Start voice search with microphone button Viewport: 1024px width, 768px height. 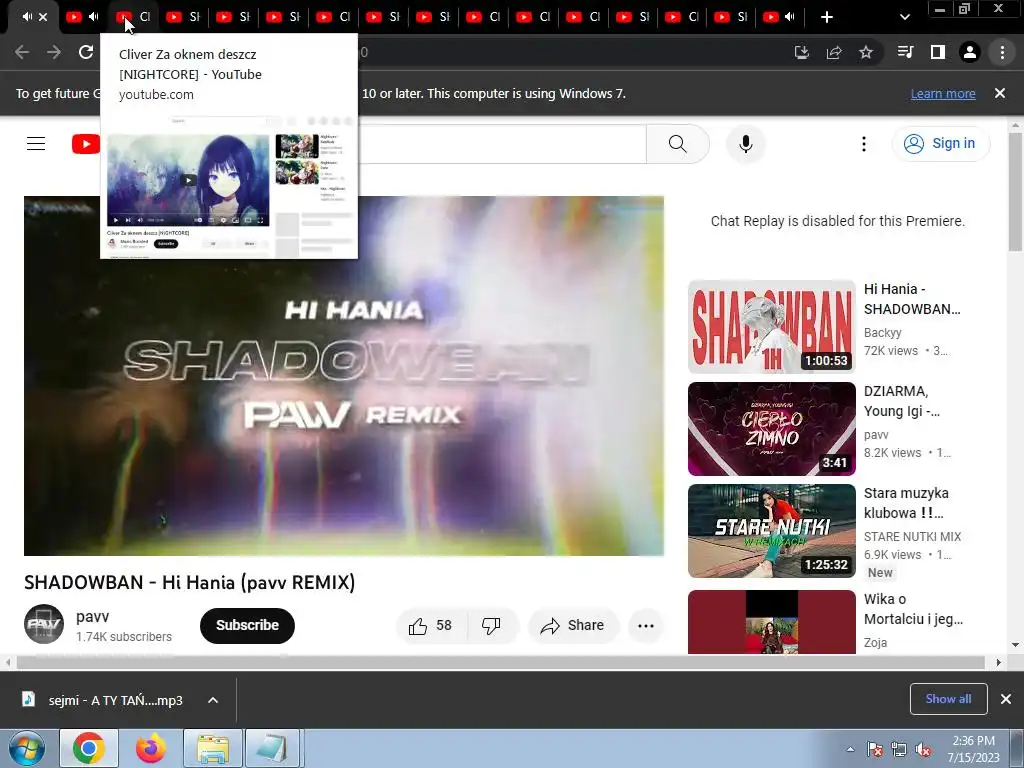click(746, 144)
